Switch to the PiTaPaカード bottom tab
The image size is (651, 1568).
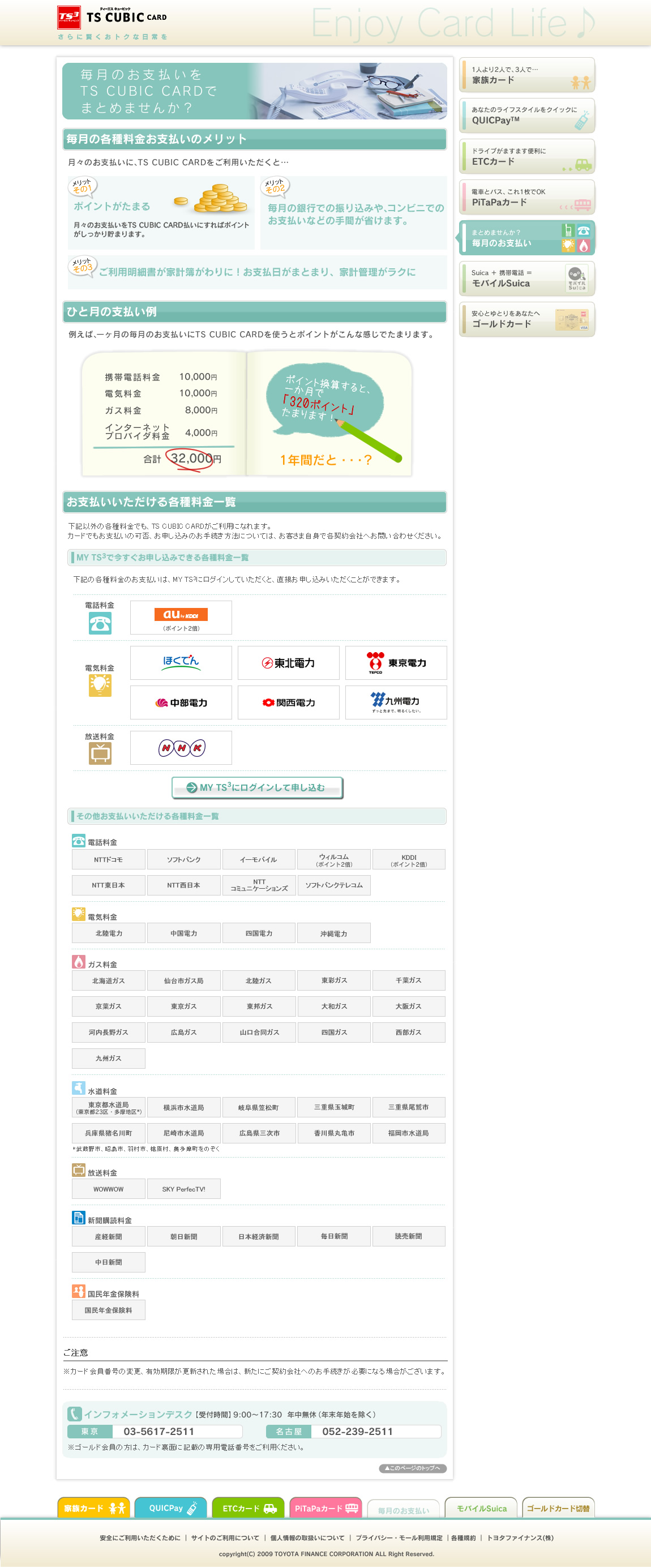tap(326, 1509)
